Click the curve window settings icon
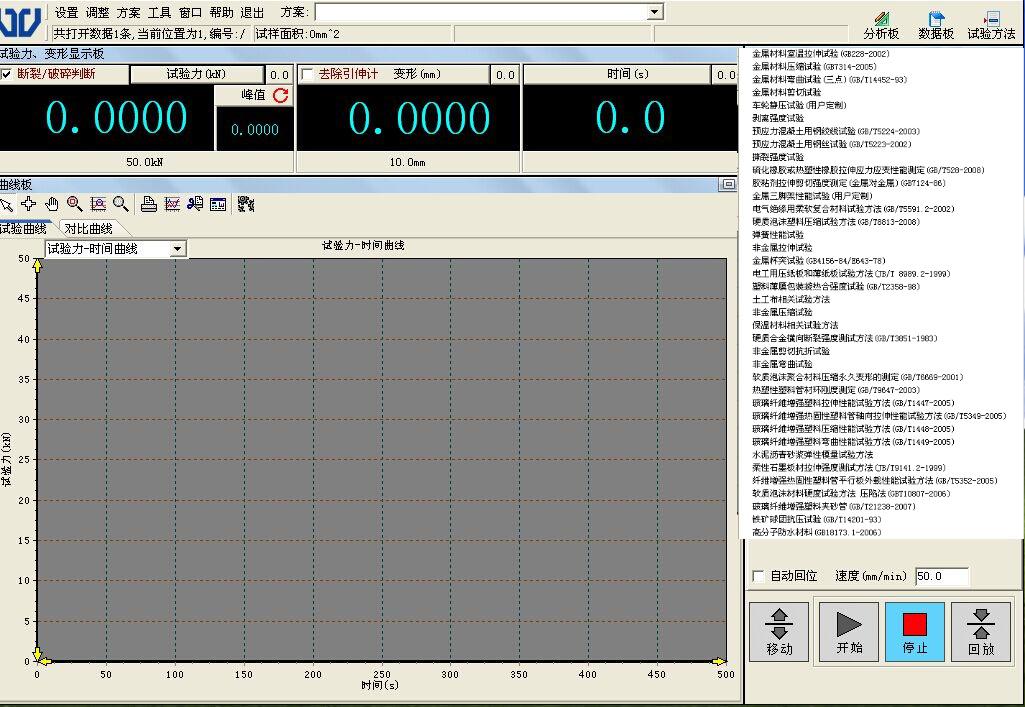Screen dimensions: 1025x707 coord(218,205)
